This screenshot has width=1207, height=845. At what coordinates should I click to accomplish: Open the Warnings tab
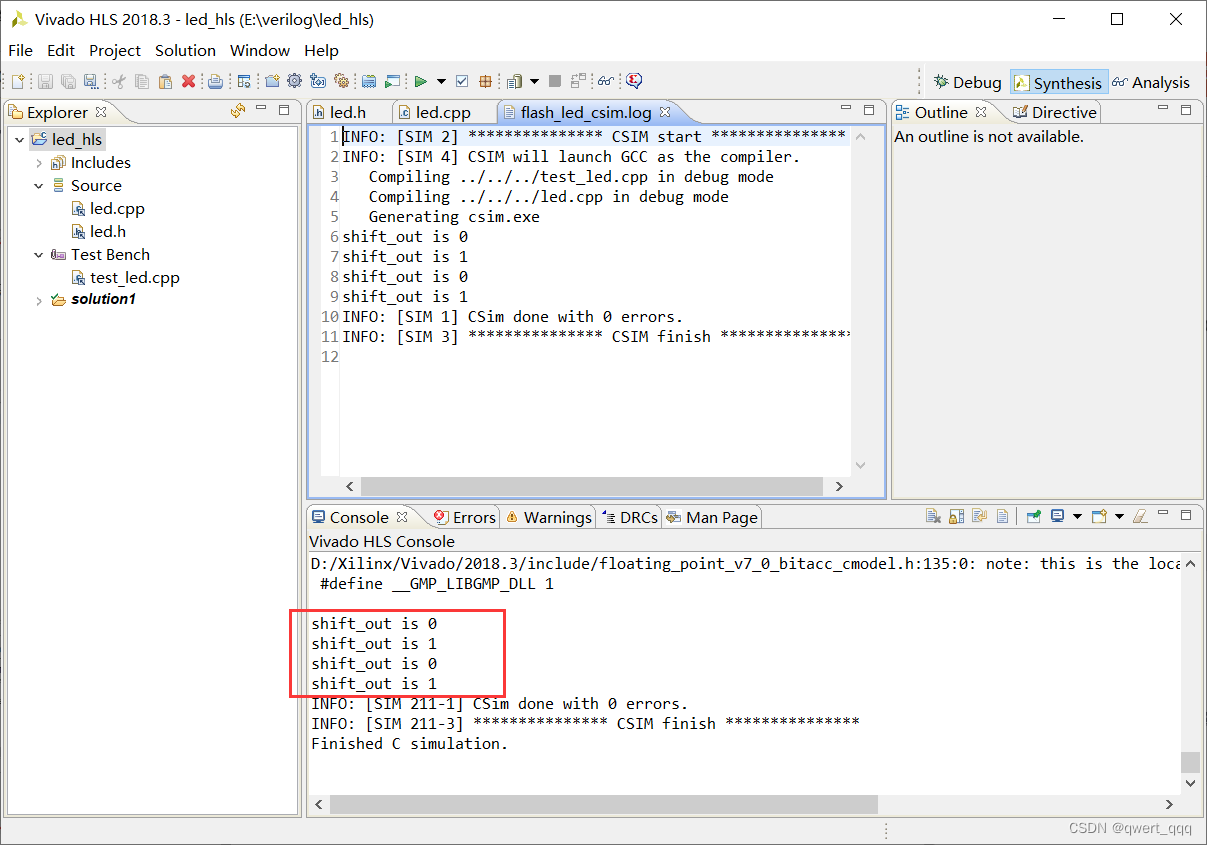click(548, 517)
